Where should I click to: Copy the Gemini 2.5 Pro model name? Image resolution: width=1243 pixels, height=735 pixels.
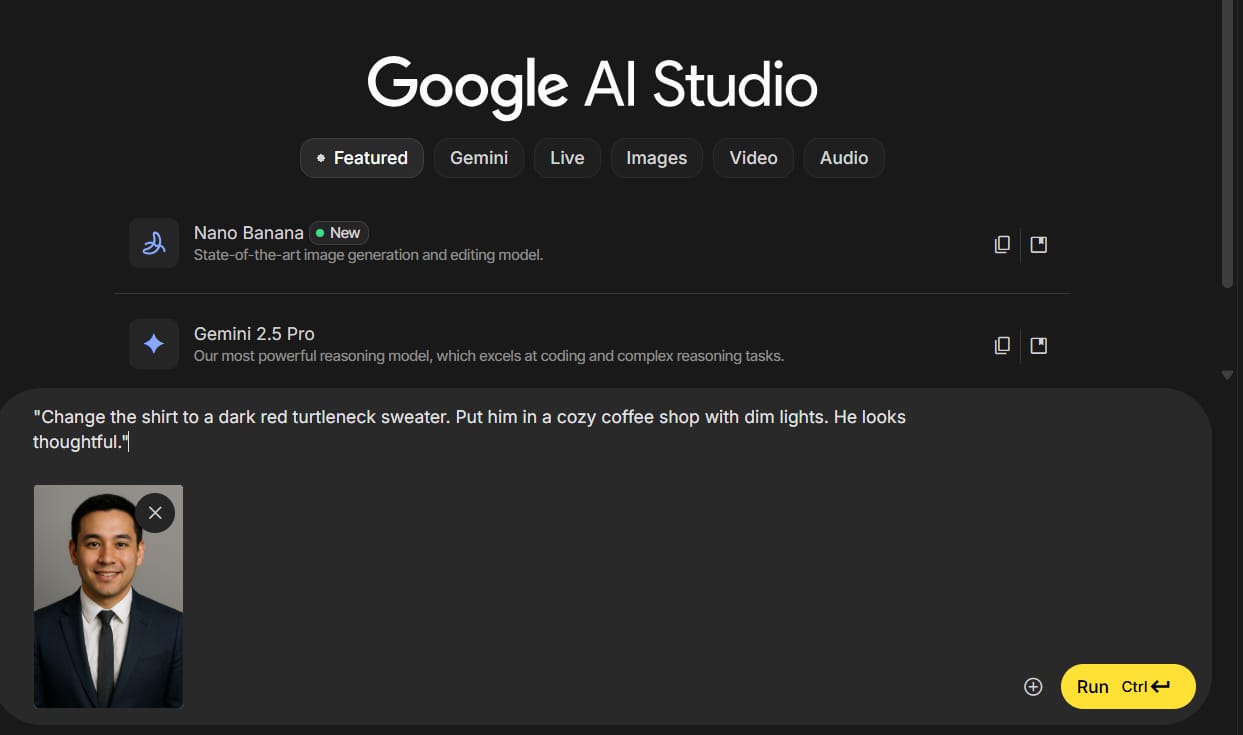[x=1002, y=345]
